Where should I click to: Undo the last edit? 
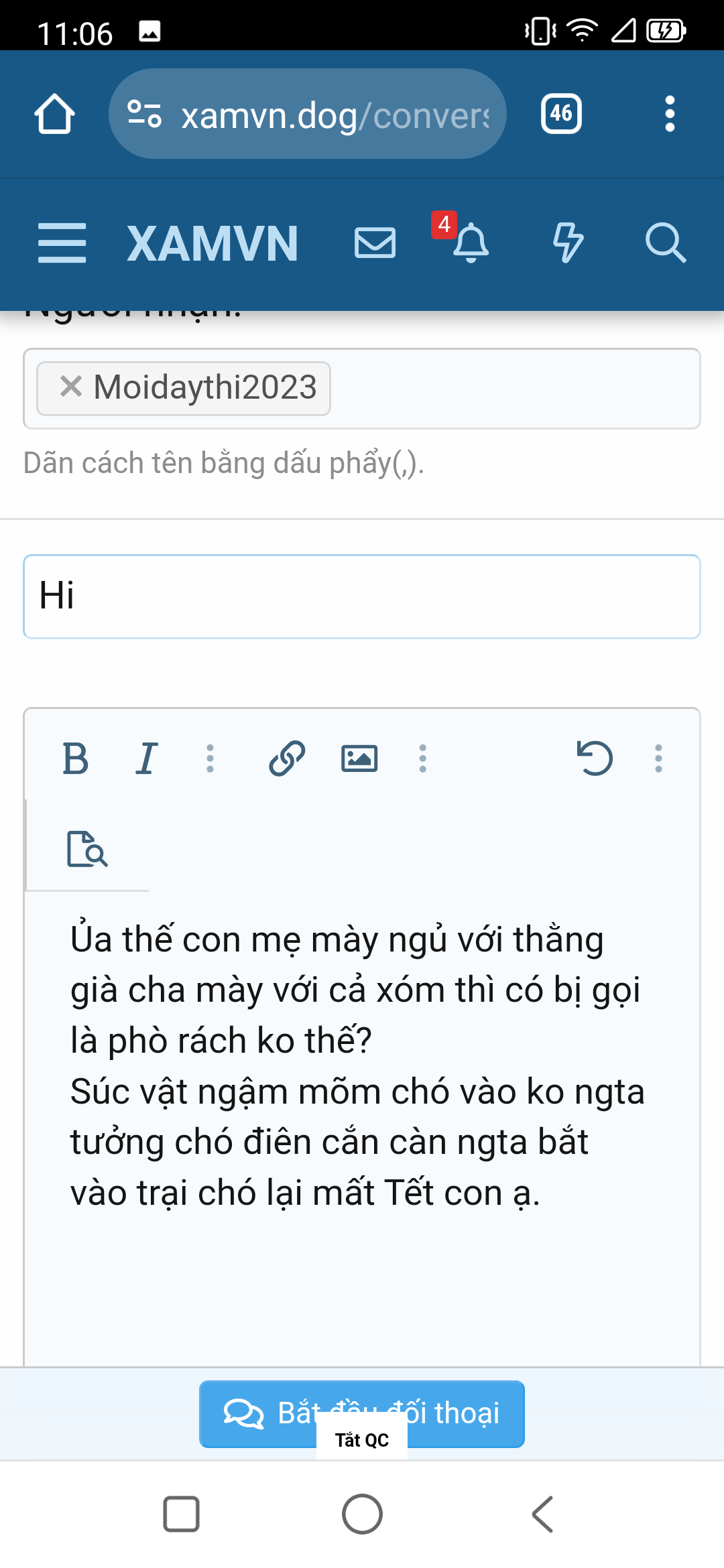595,757
